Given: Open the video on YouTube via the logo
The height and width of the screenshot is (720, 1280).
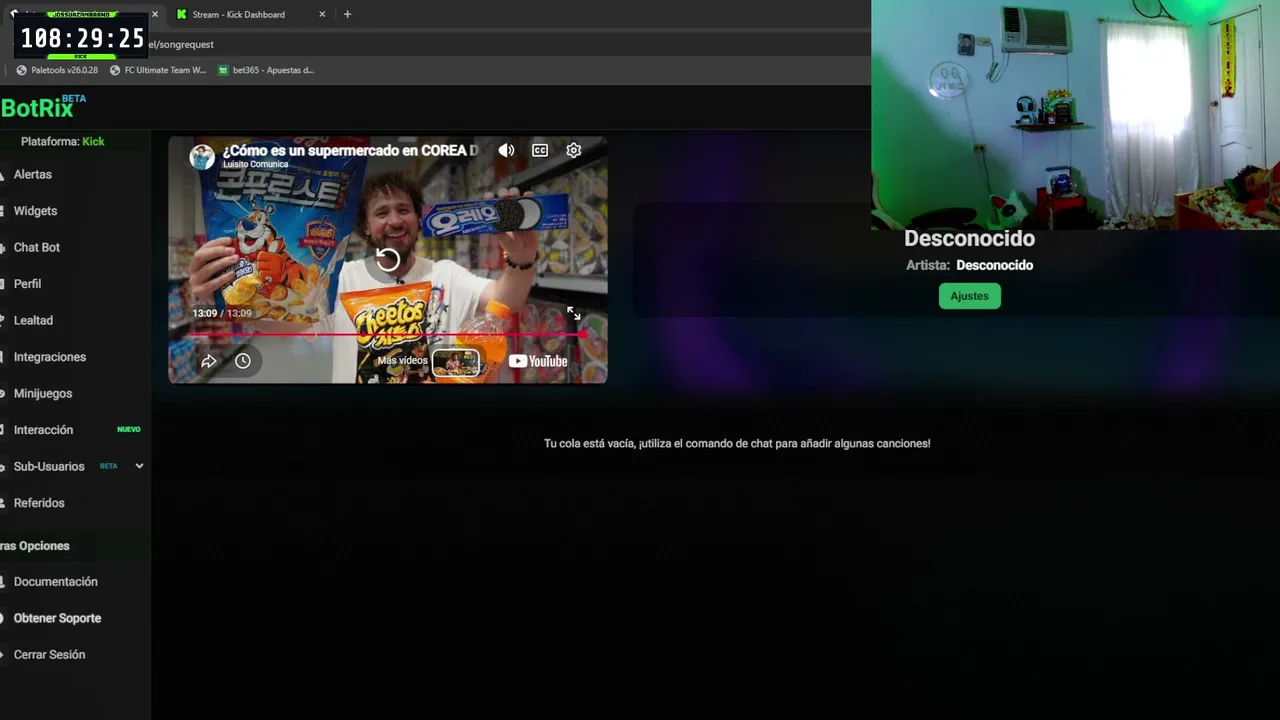Looking at the screenshot, I should pyautogui.click(x=538, y=361).
